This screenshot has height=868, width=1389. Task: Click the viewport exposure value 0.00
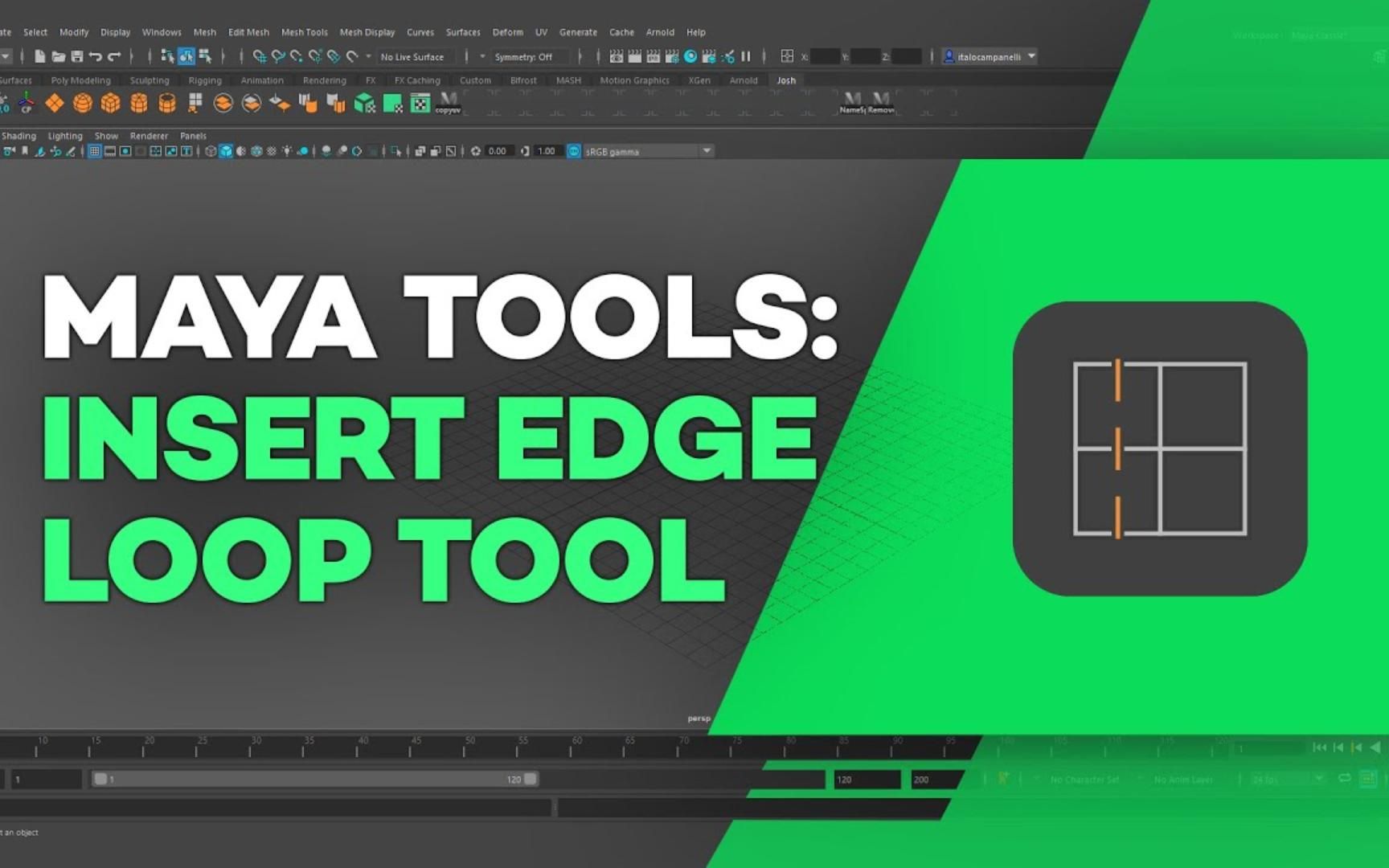[x=498, y=151]
